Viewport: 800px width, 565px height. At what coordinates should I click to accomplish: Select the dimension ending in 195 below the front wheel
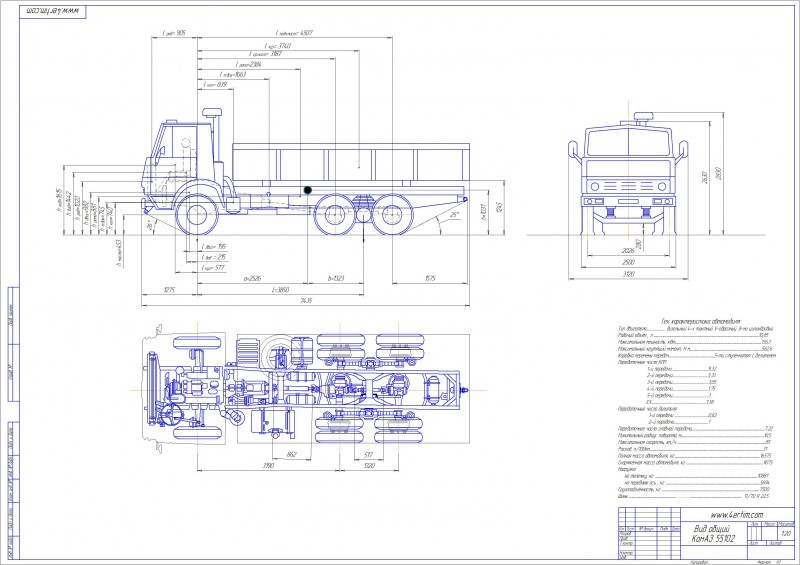[x=214, y=247]
